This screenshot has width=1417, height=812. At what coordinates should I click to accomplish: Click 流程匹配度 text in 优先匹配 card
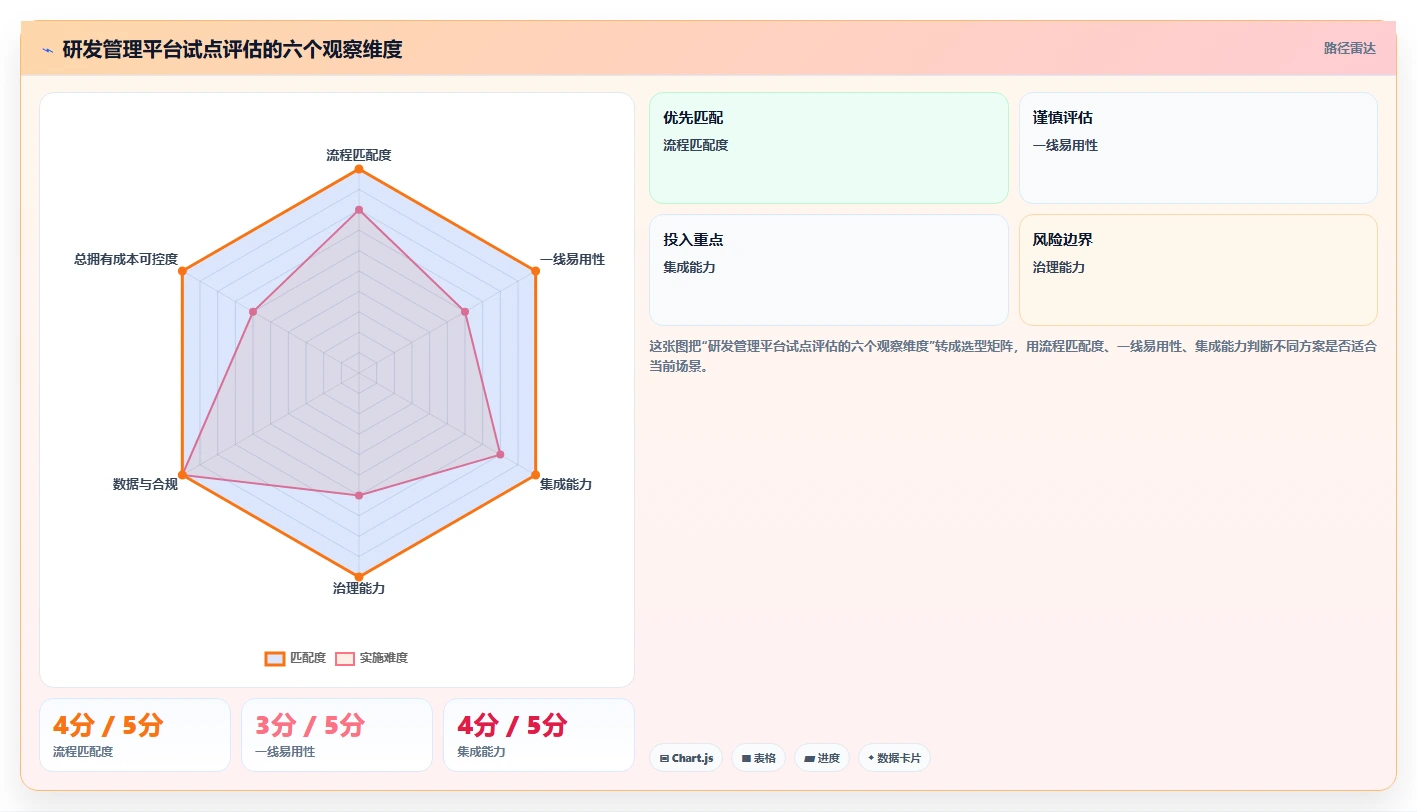[x=696, y=145]
